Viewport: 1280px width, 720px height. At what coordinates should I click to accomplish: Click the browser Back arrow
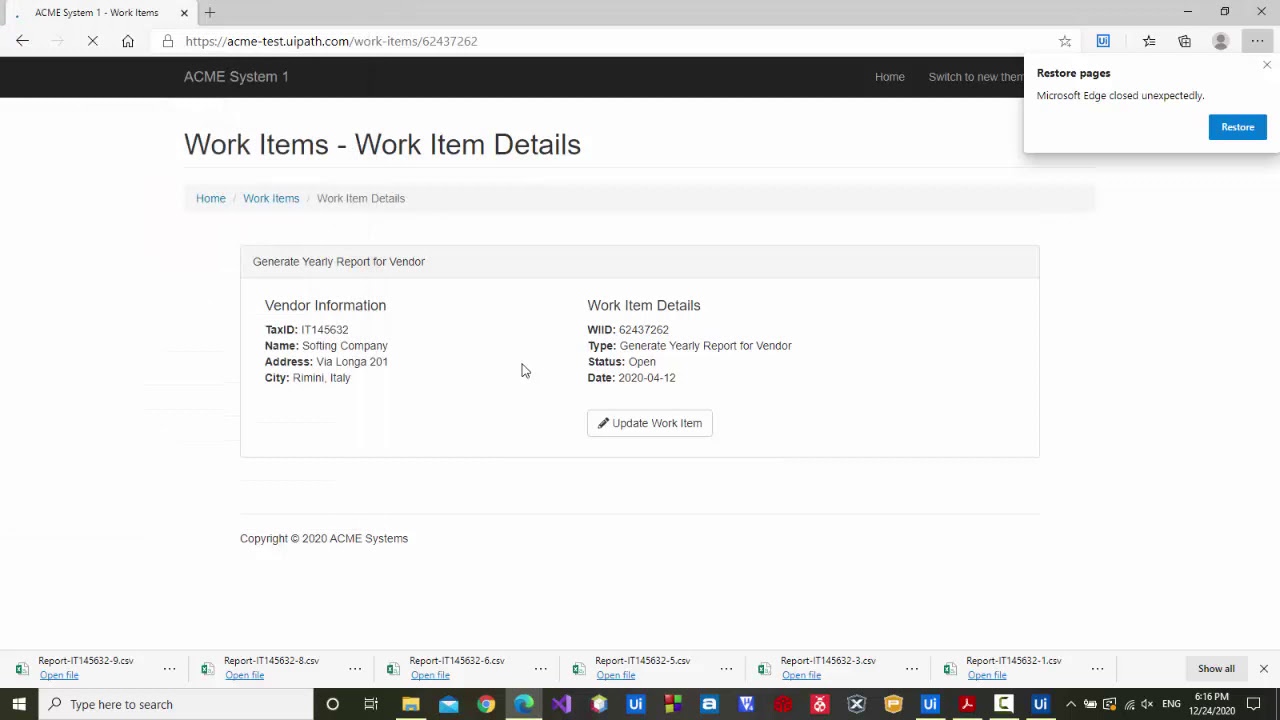pyautogui.click(x=22, y=41)
